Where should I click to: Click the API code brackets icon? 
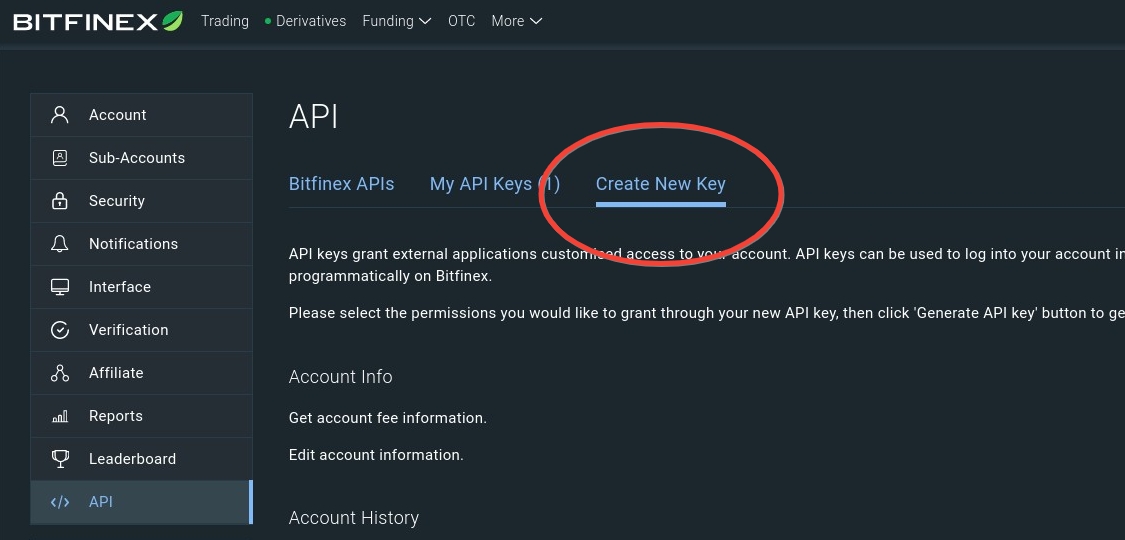(60, 502)
